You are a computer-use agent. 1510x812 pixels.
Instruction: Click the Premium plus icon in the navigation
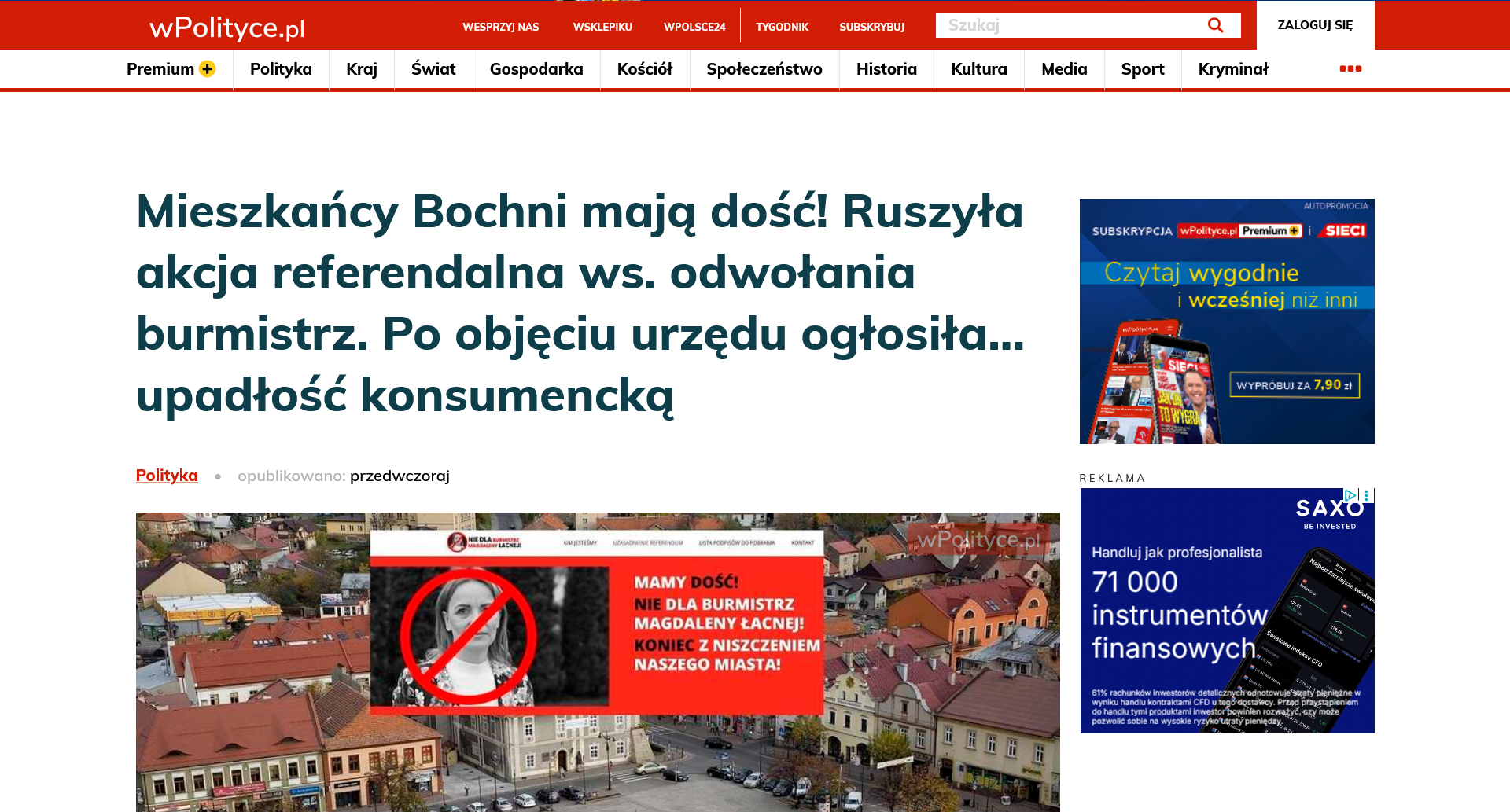[208, 68]
